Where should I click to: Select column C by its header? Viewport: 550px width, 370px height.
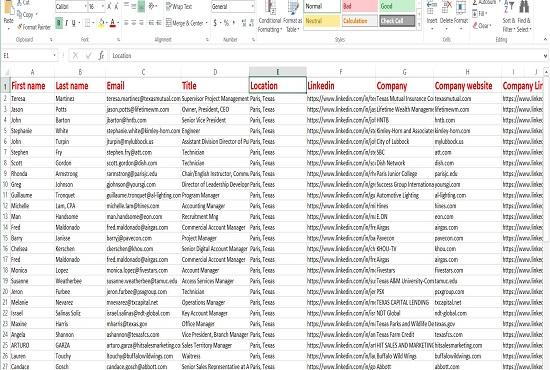coord(143,72)
